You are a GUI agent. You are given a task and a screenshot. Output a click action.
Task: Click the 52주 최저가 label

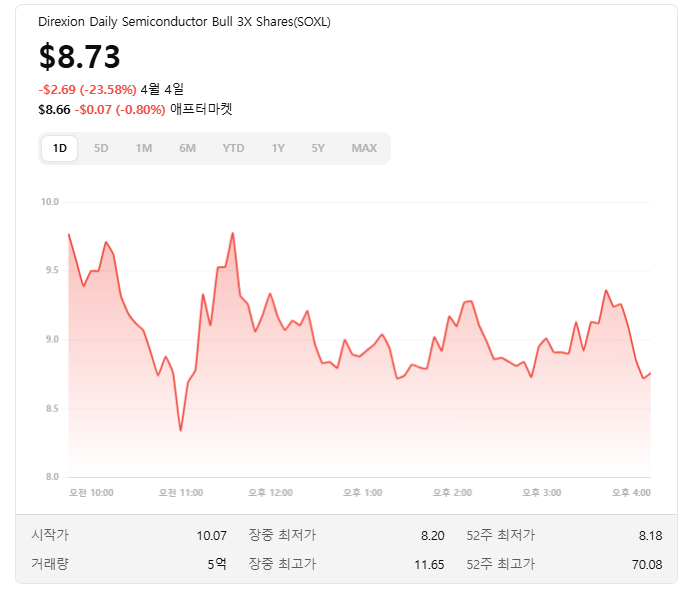(501, 535)
